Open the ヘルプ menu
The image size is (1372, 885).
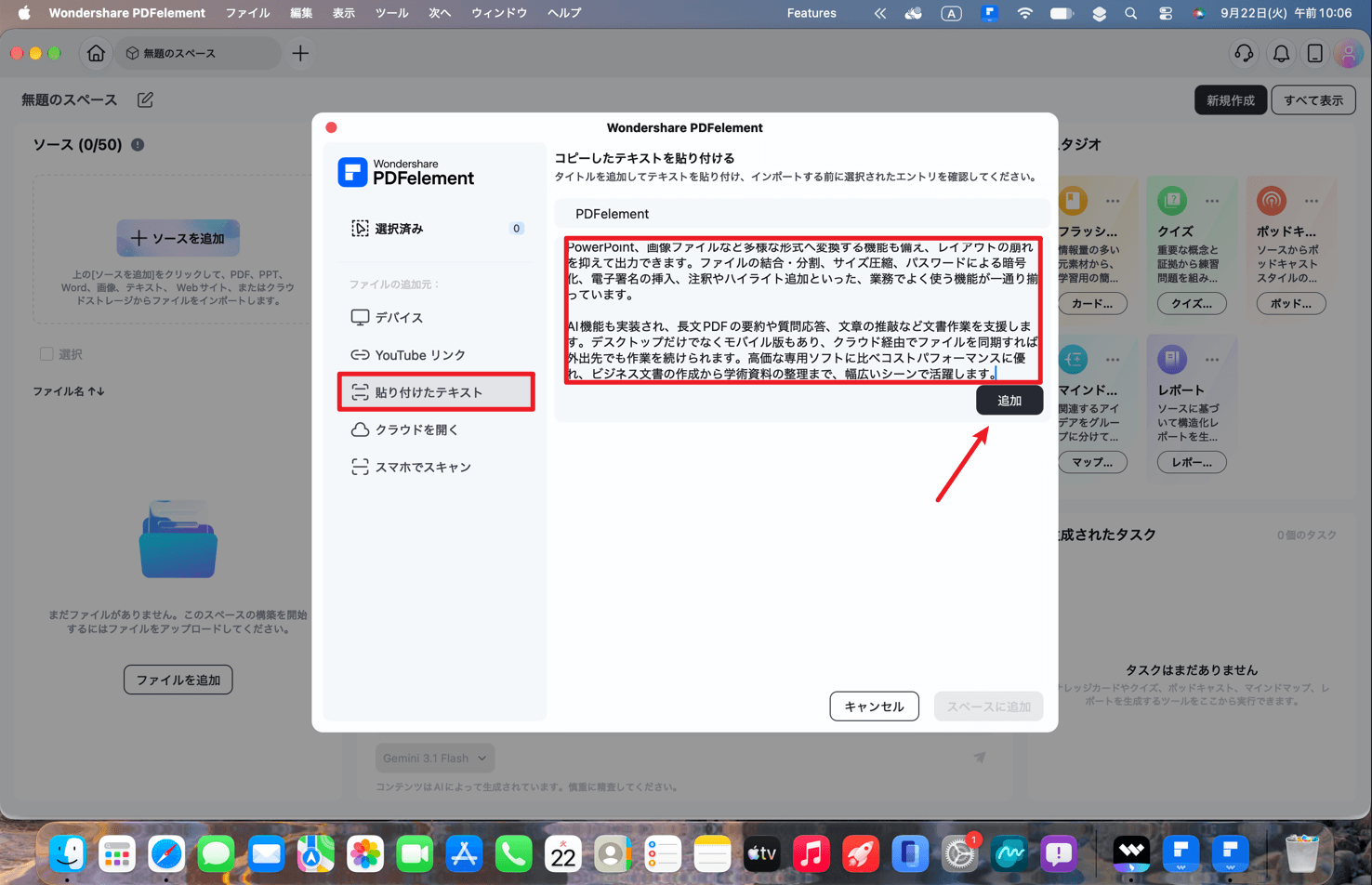tap(564, 13)
